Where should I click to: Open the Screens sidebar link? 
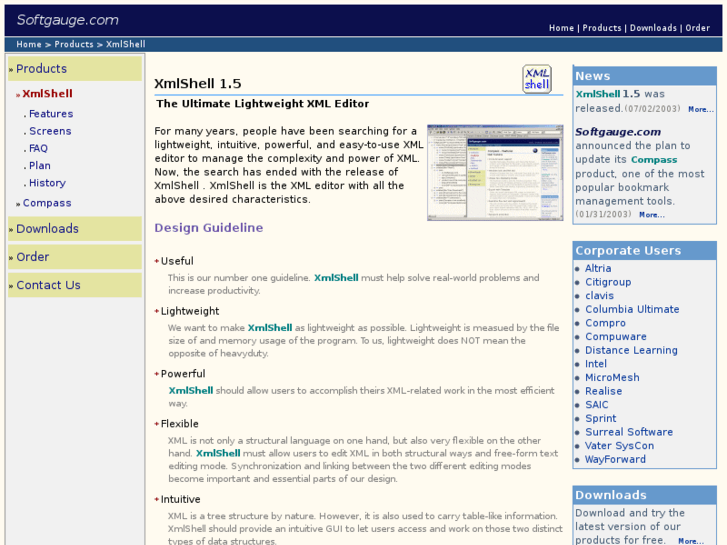[x=50, y=131]
